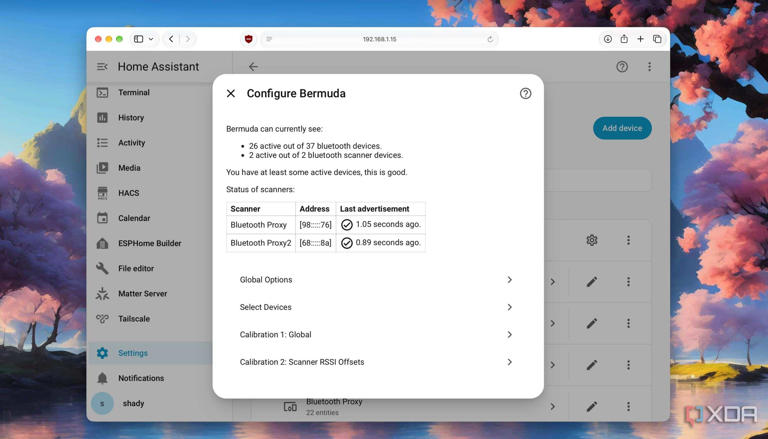Click the ad blocker shield icon

tap(248, 39)
